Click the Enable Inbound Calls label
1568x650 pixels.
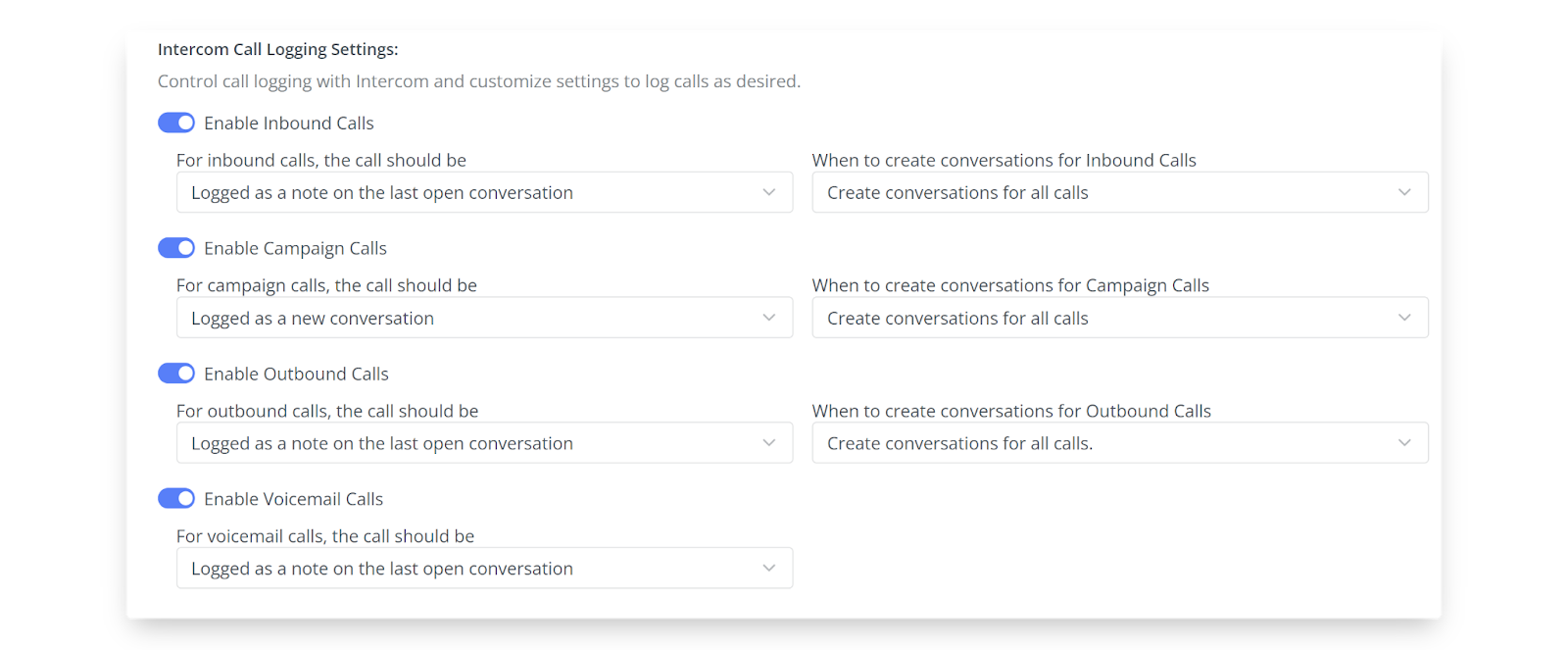coord(288,123)
